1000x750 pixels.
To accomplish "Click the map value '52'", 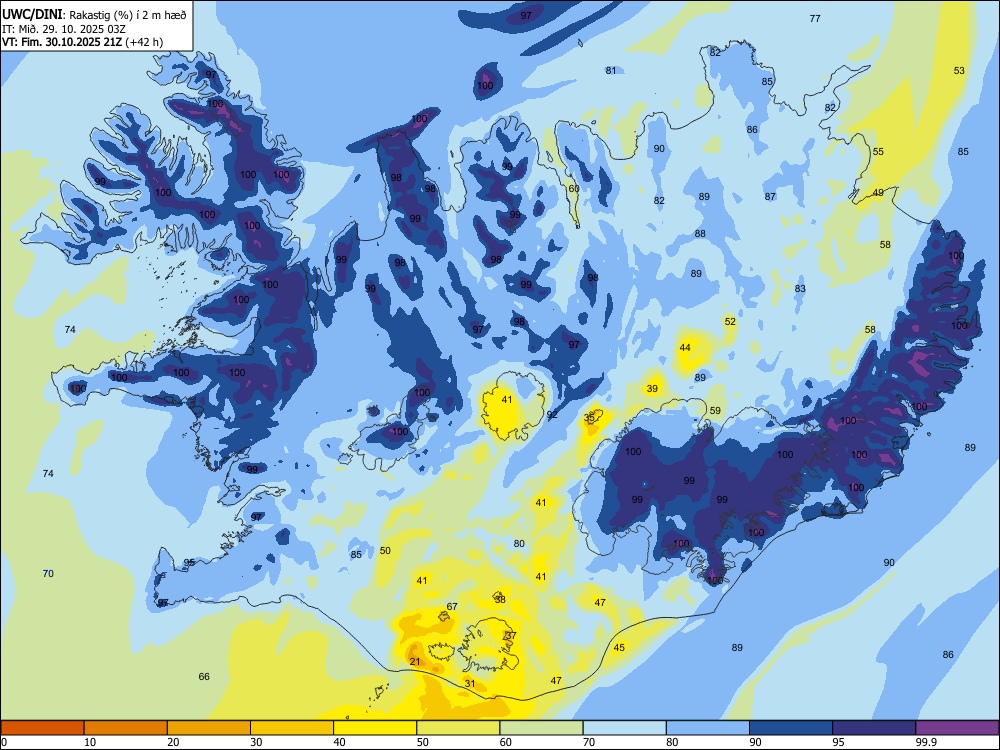I will [730, 321].
